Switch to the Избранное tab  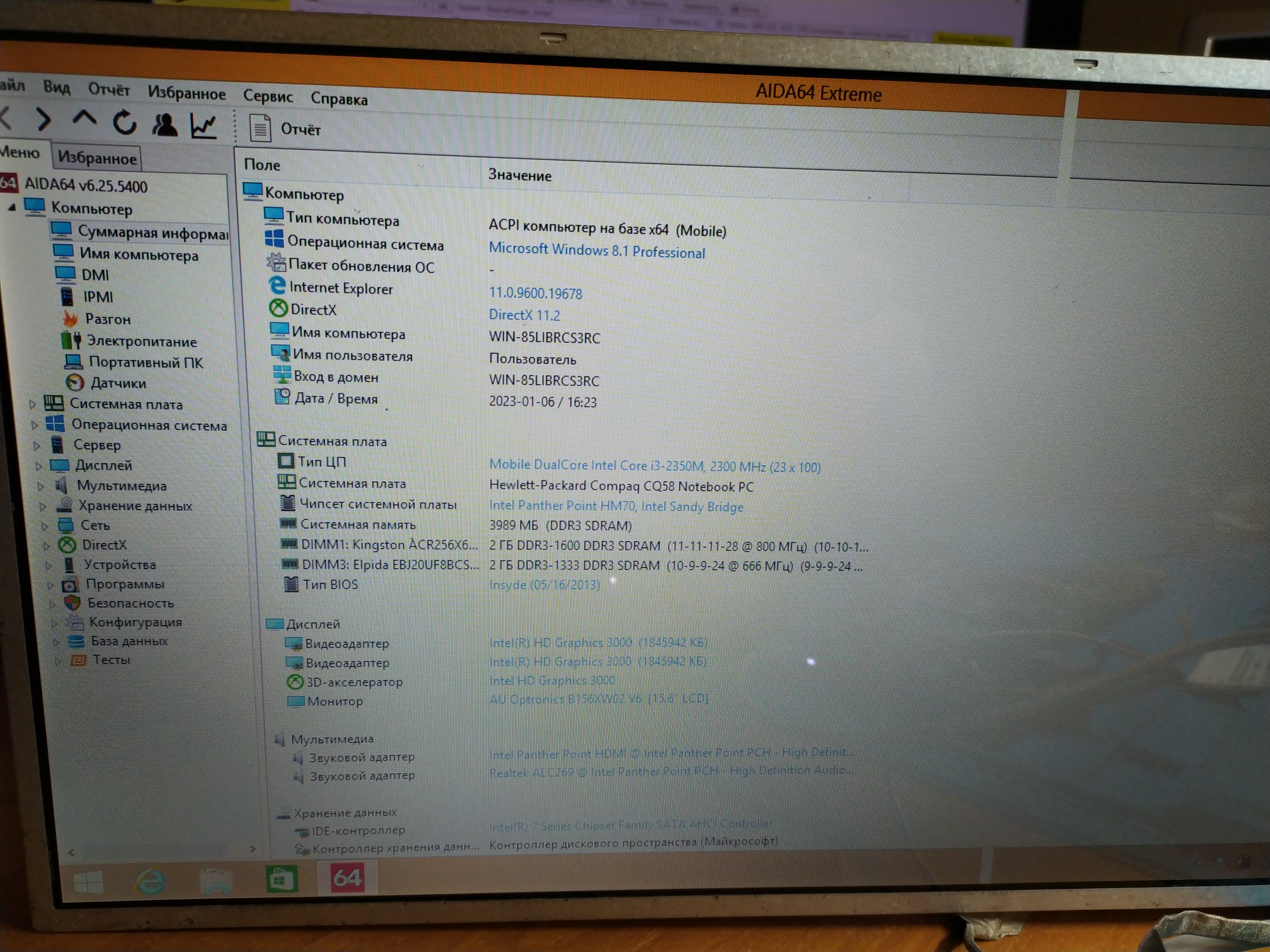[x=97, y=158]
